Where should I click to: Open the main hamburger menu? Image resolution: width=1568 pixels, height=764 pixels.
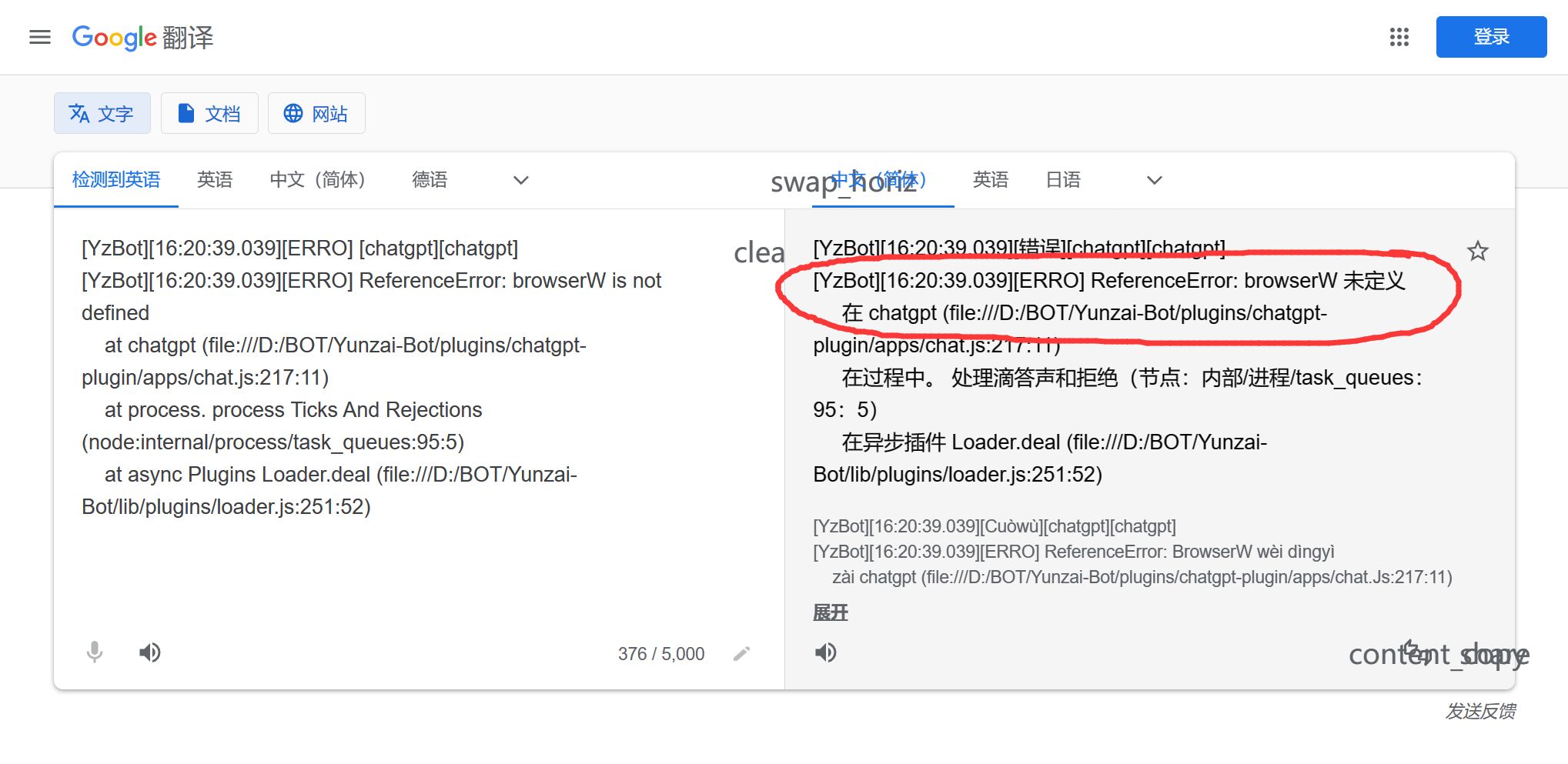(39, 37)
